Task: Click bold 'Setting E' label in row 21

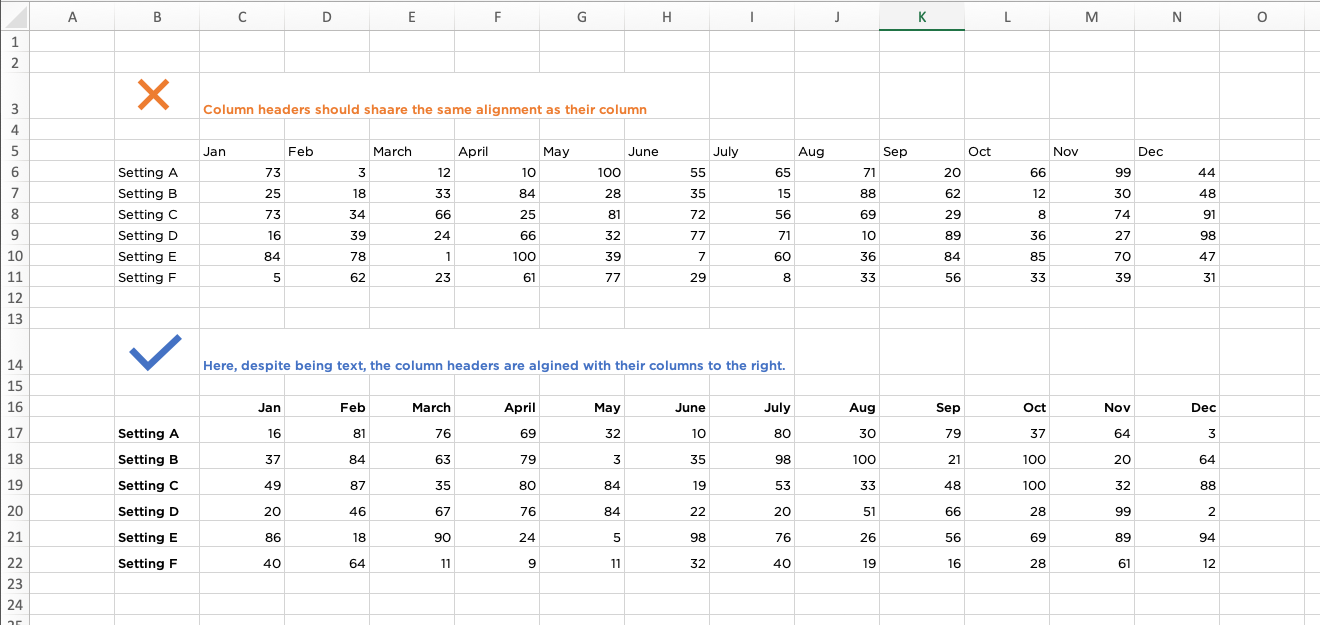Action: click(148, 538)
